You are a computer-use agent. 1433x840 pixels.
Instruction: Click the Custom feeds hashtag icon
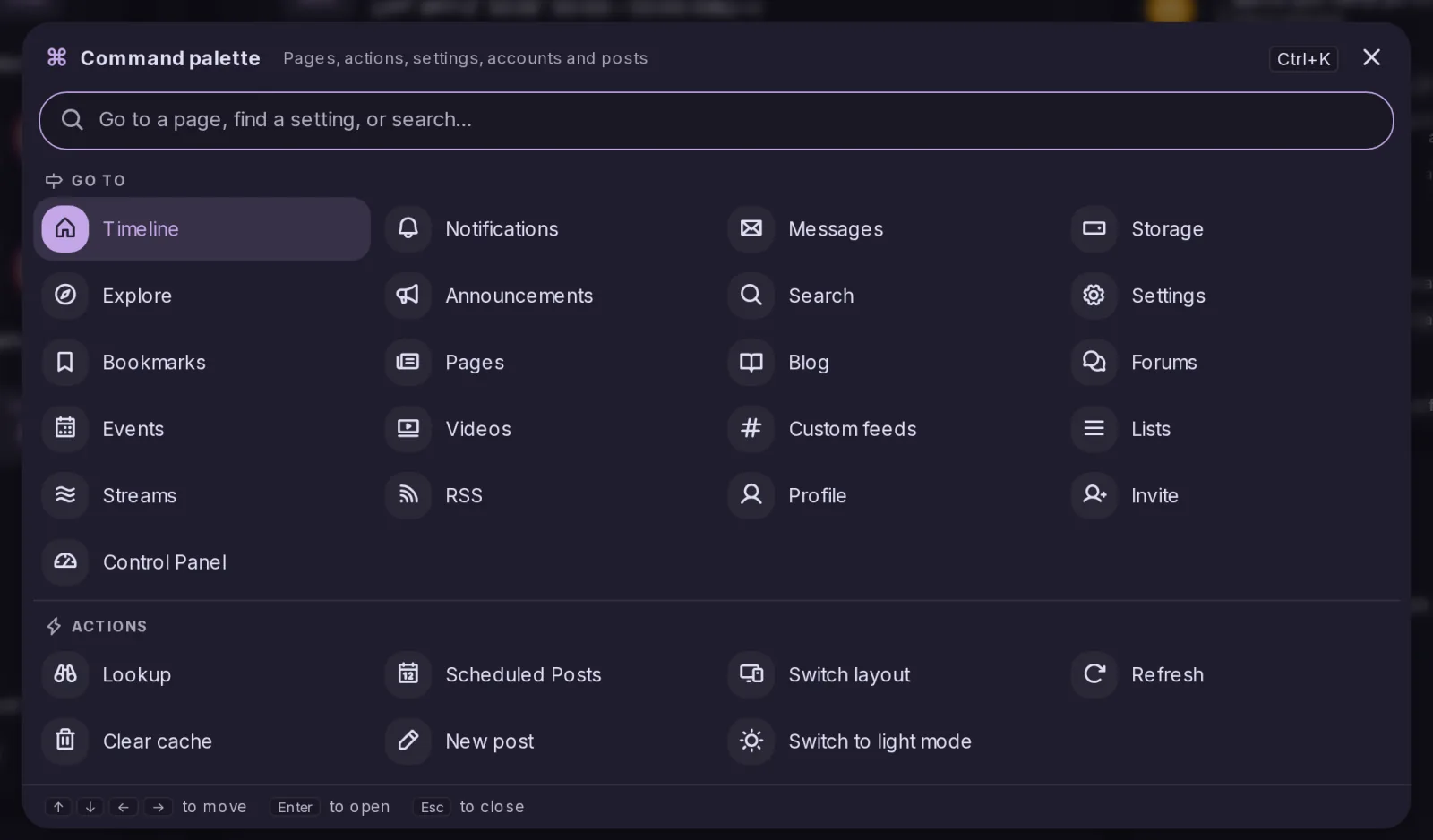pyautogui.click(x=751, y=429)
